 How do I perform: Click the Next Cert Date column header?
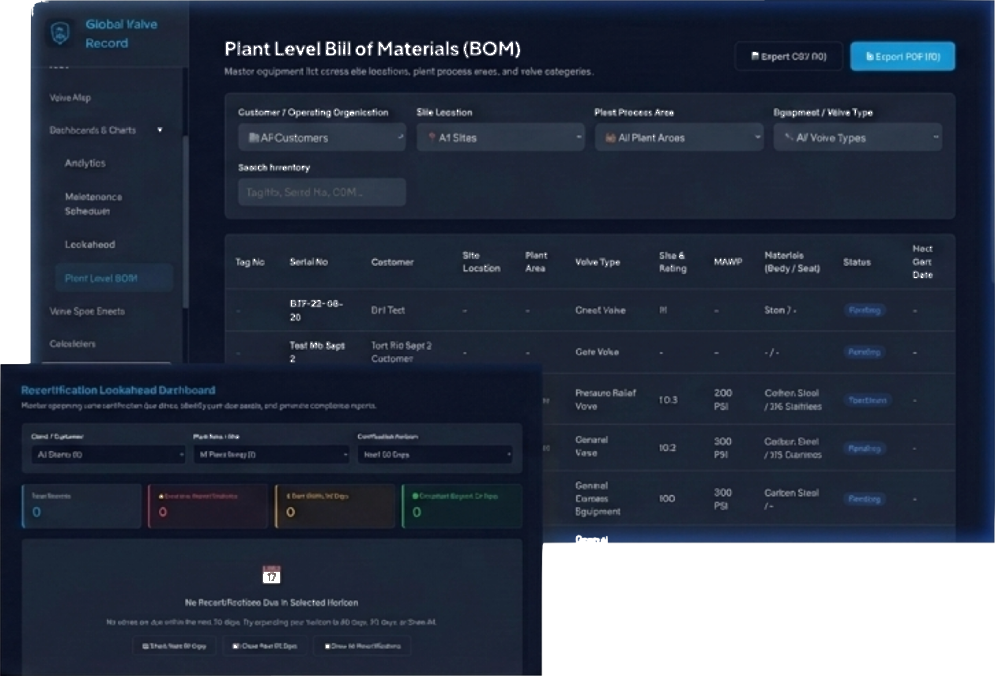tap(922, 262)
